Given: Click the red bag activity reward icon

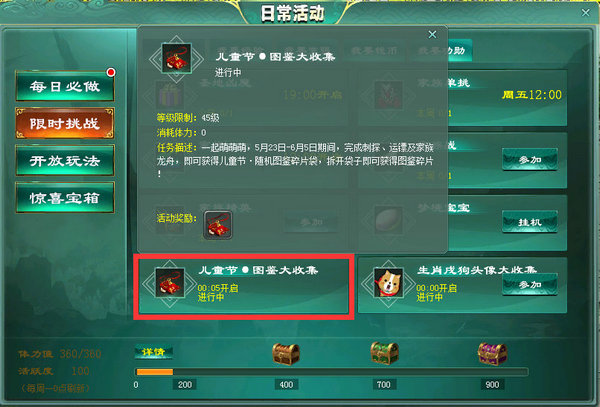Looking at the screenshot, I should pyautogui.click(x=218, y=225).
